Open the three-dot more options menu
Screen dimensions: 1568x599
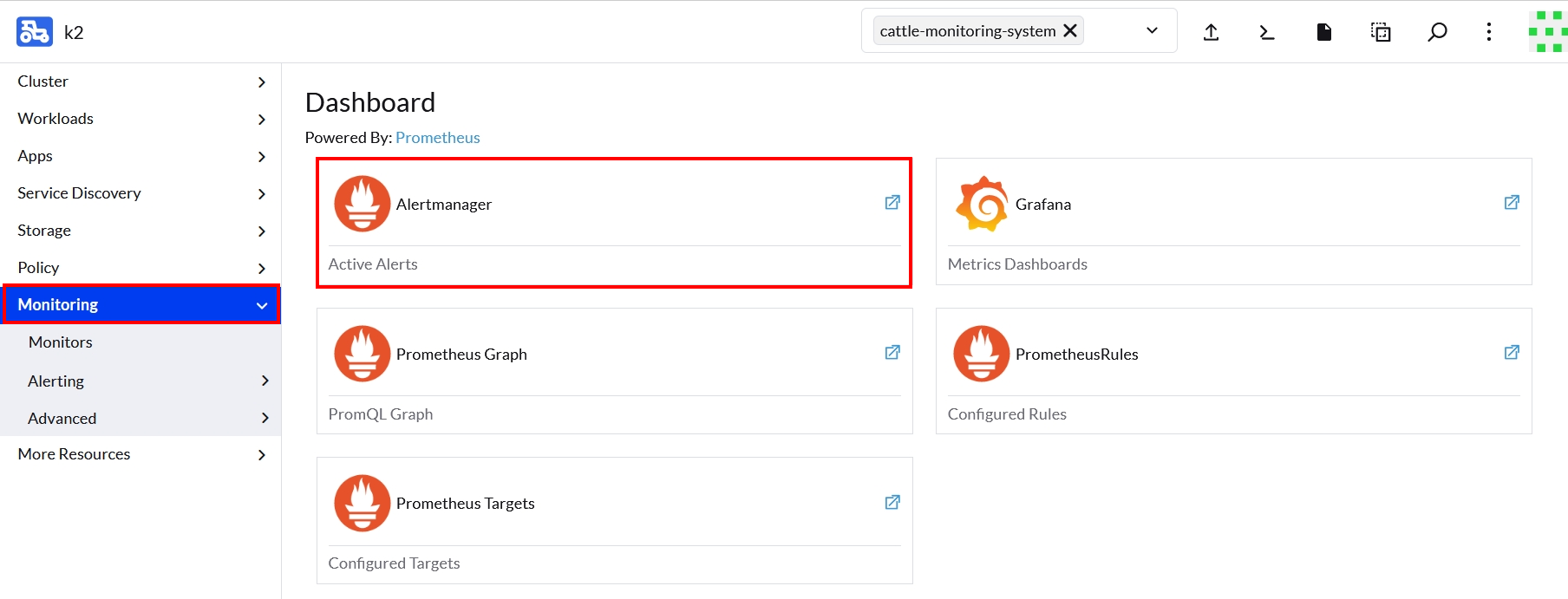pos(1489,32)
